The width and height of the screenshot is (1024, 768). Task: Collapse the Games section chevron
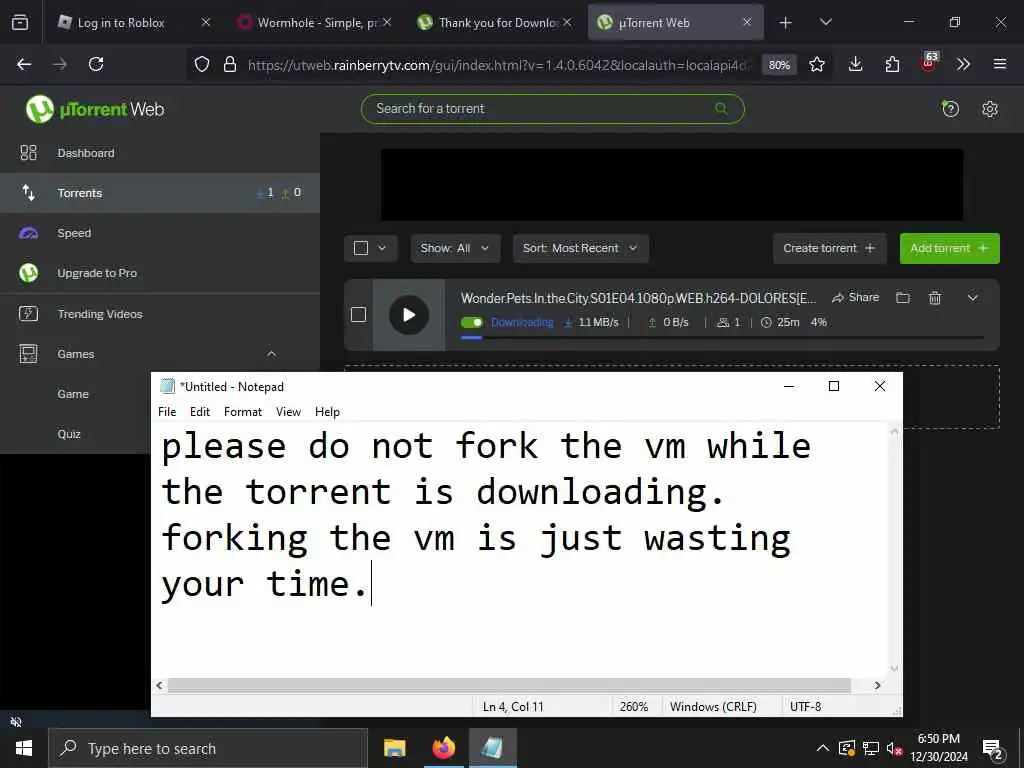[271, 354]
